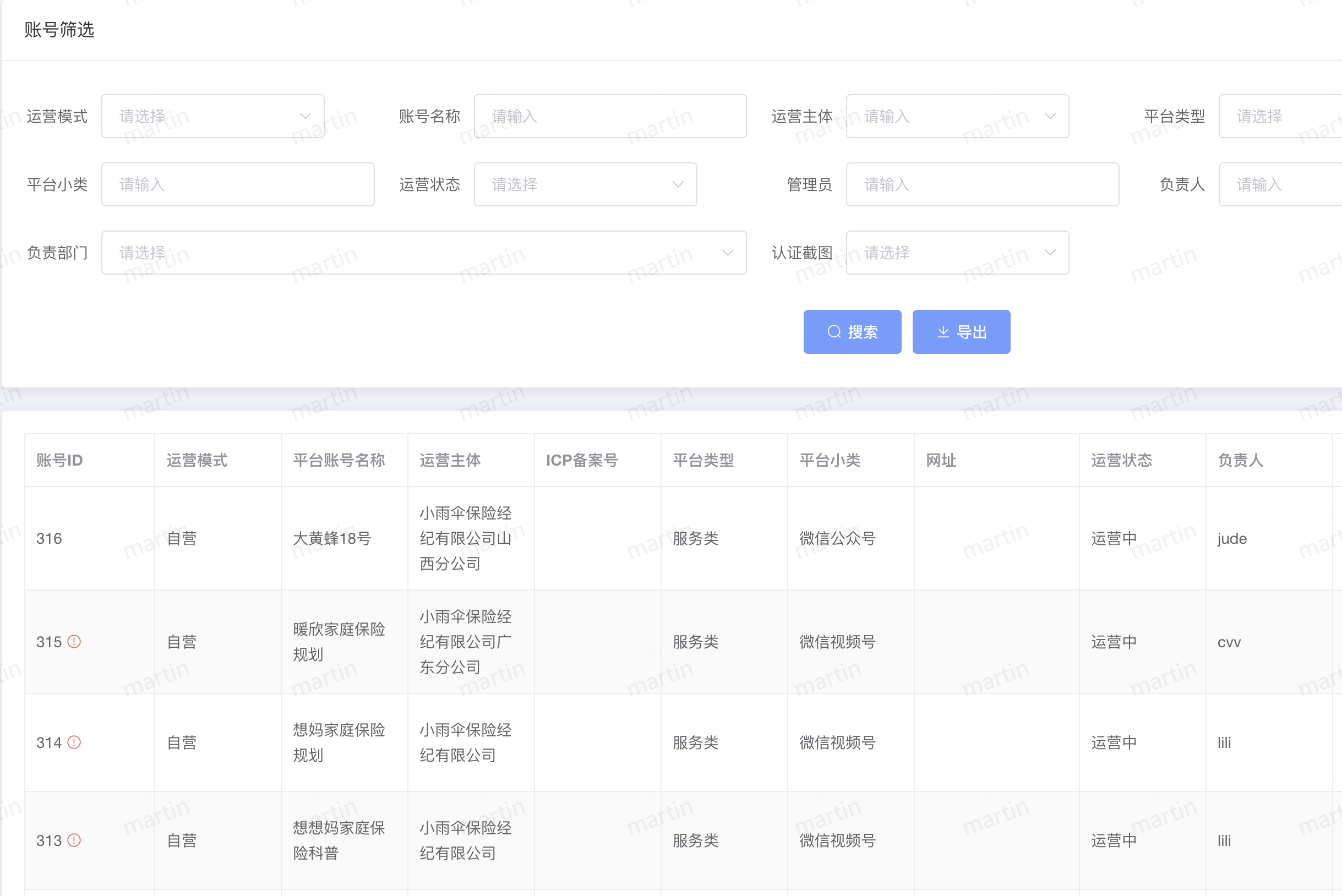Focus the 负责人 input box
1342x896 pixels.
coord(1280,184)
